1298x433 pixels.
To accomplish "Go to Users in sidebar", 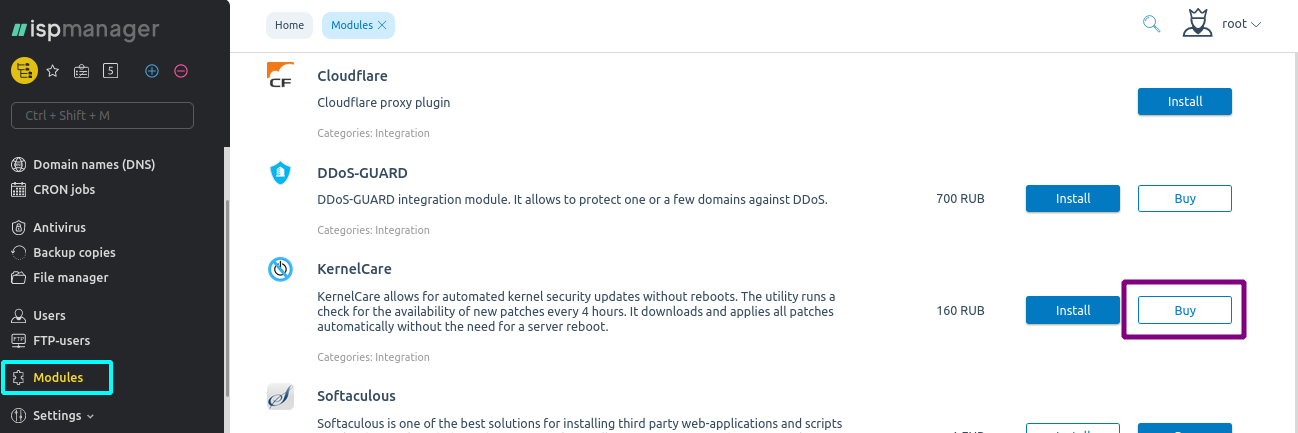I will pos(49,315).
